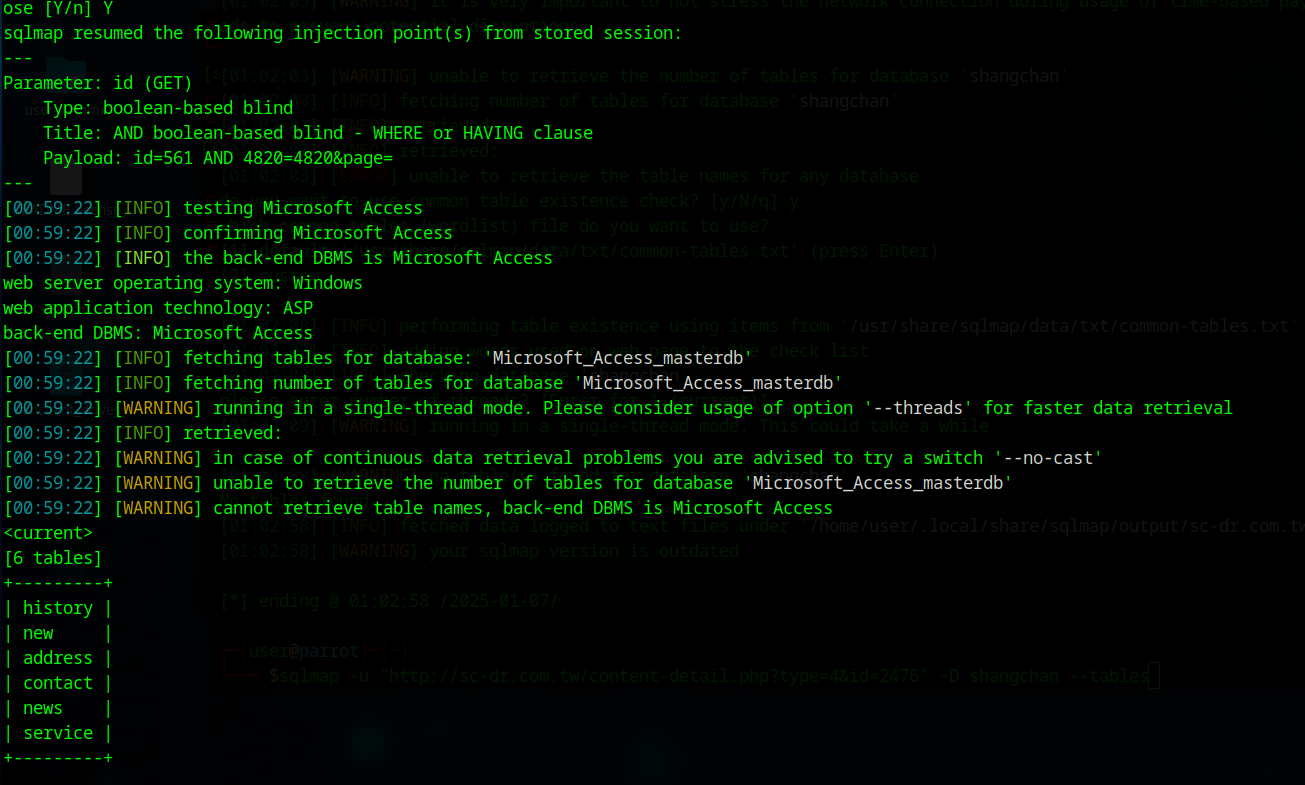Image resolution: width=1305 pixels, height=785 pixels.
Task: Select the "Type: boolean-based blind" line
Action: coord(168,108)
